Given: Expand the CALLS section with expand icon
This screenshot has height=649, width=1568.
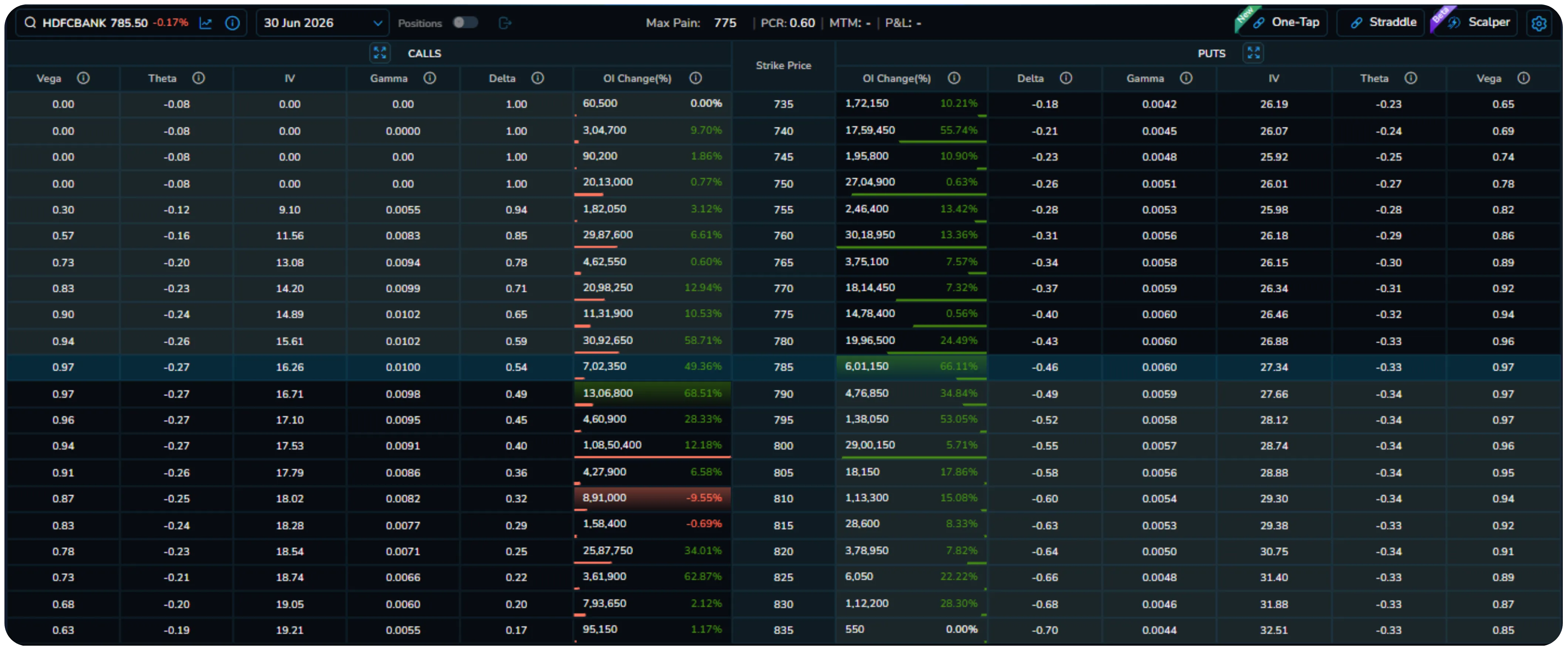Looking at the screenshot, I should tap(380, 53).
